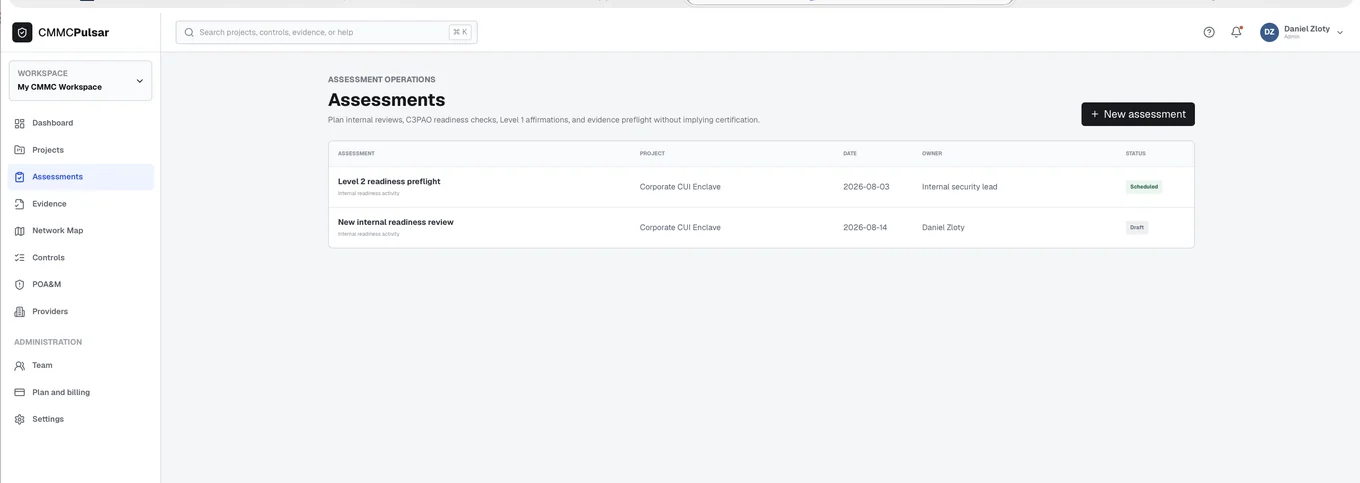Click the Scheduled status badge

click(1144, 187)
